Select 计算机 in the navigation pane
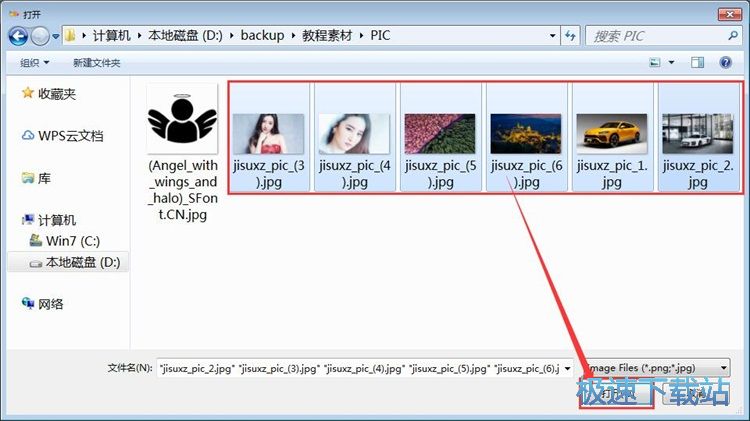 (x=57, y=220)
